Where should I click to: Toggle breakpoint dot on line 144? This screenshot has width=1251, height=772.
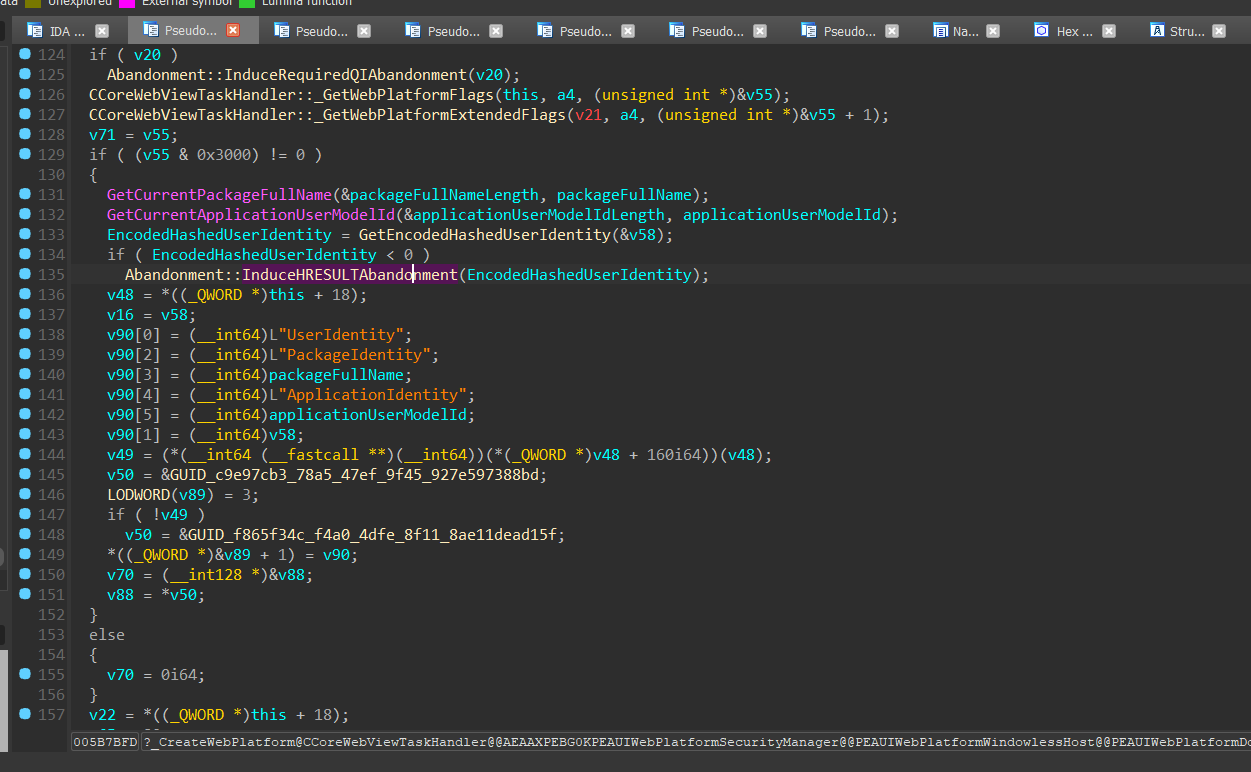pyautogui.click(x=25, y=454)
